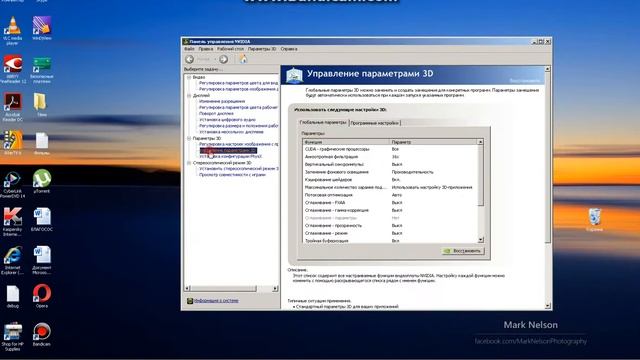Select Установка нескольких дисплеев tree item
The height and width of the screenshot is (360, 640).
coord(231,132)
